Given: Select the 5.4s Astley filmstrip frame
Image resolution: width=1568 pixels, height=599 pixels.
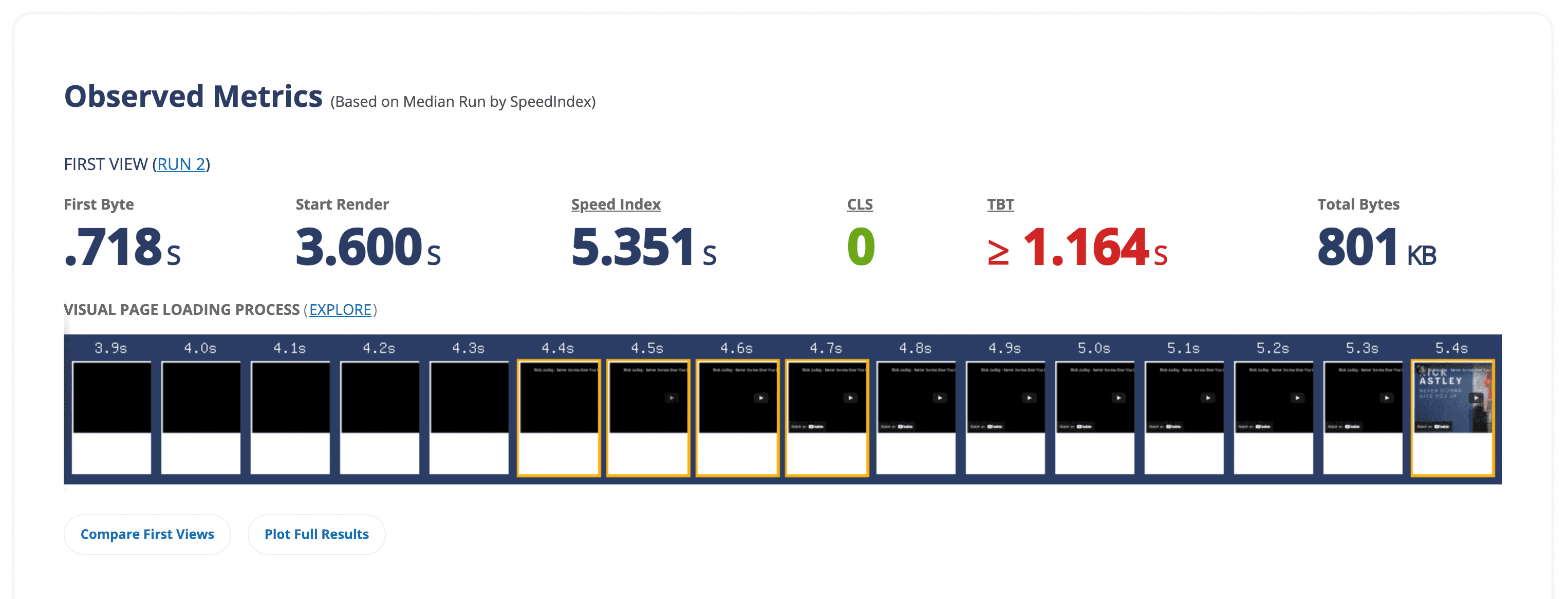Looking at the screenshot, I should click(x=1453, y=418).
